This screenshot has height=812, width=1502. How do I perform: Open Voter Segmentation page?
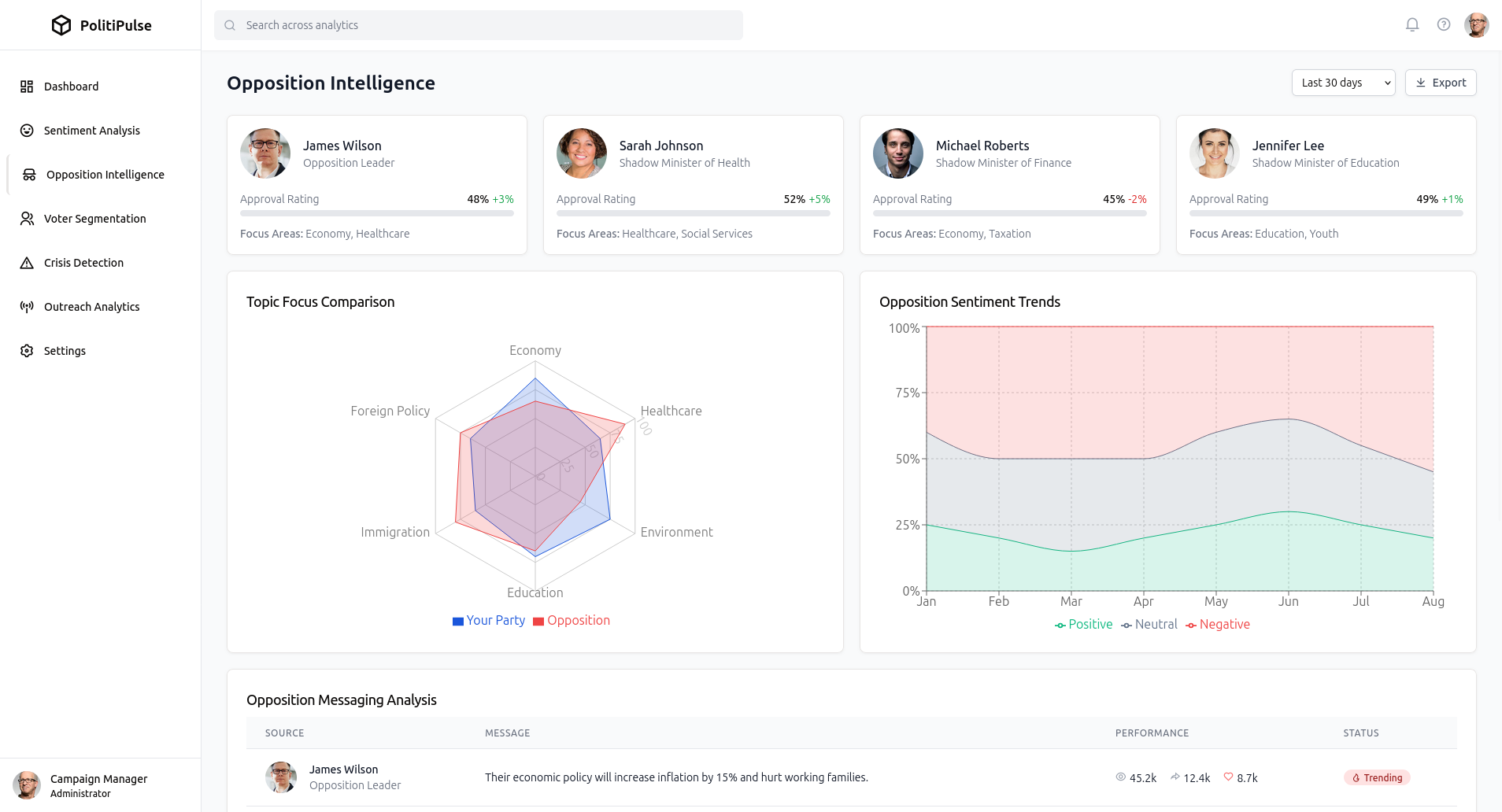coord(101,219)
